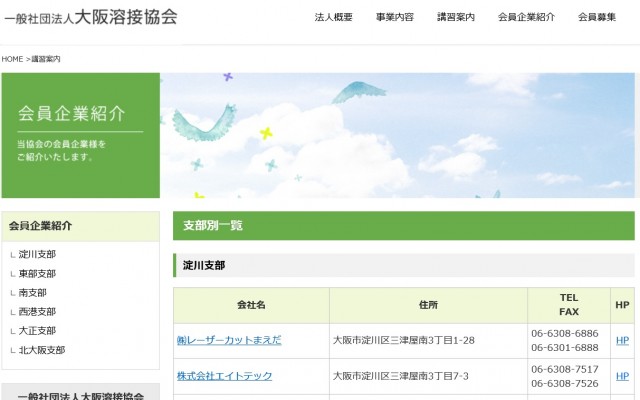This screenshot has height=400, width=640.
Task: Open the 会員募集 navigation item
Action: click(597, 17)
